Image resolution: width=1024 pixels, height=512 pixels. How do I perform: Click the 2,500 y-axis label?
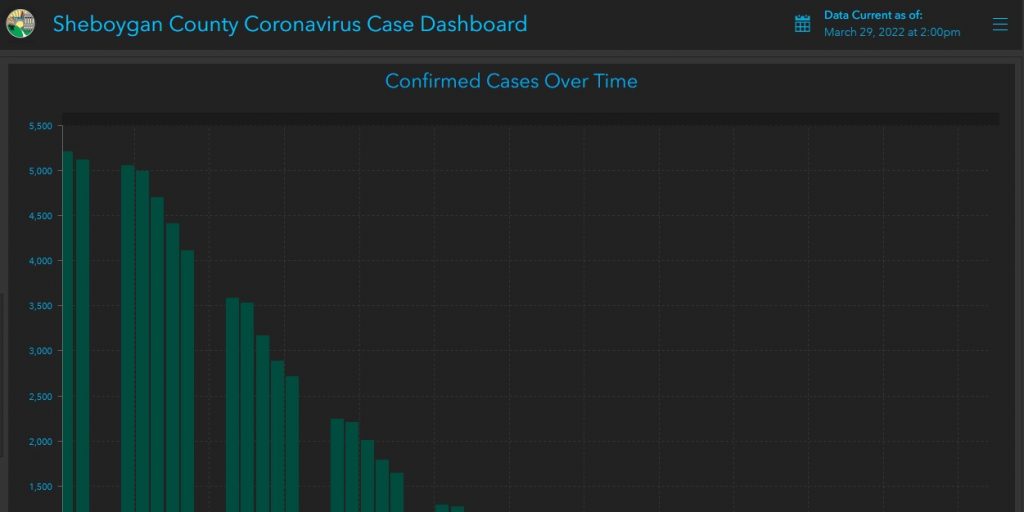40,397
